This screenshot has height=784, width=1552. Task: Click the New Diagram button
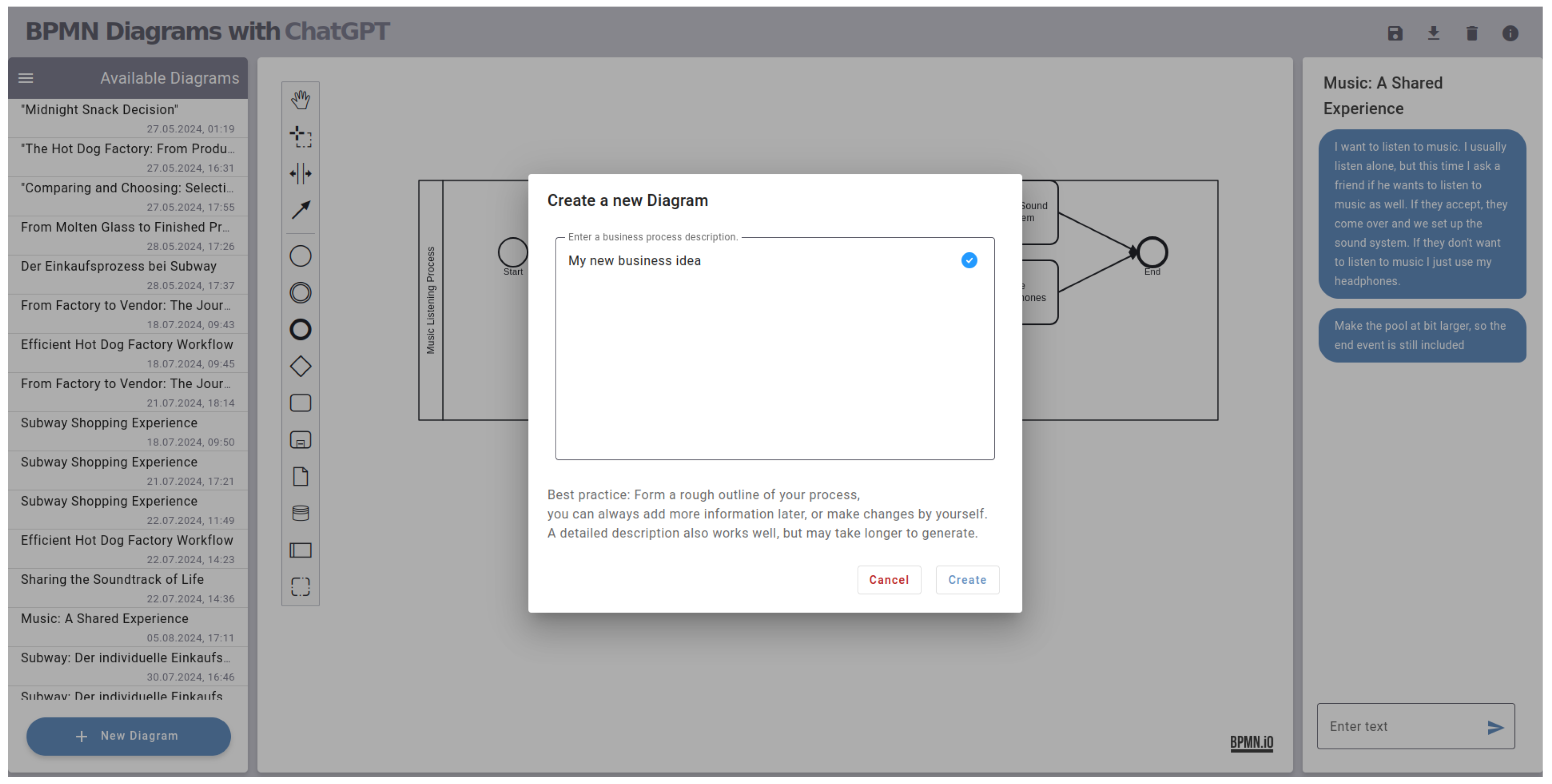click(129, 736)
